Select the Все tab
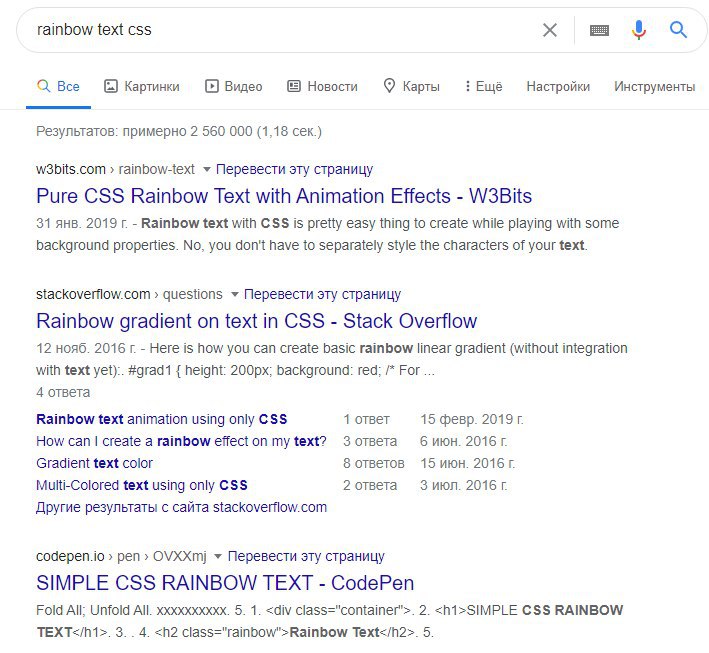This screenshot has height=653, width=709. [x=58, y=86]
